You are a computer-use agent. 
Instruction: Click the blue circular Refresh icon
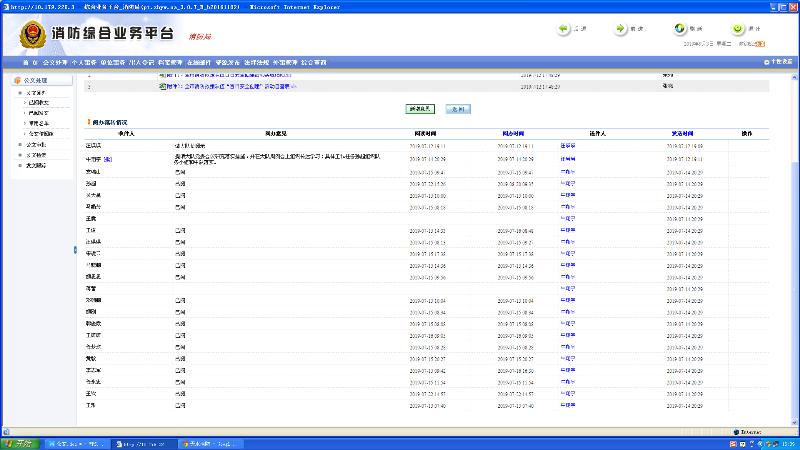[x=680, y=29]
